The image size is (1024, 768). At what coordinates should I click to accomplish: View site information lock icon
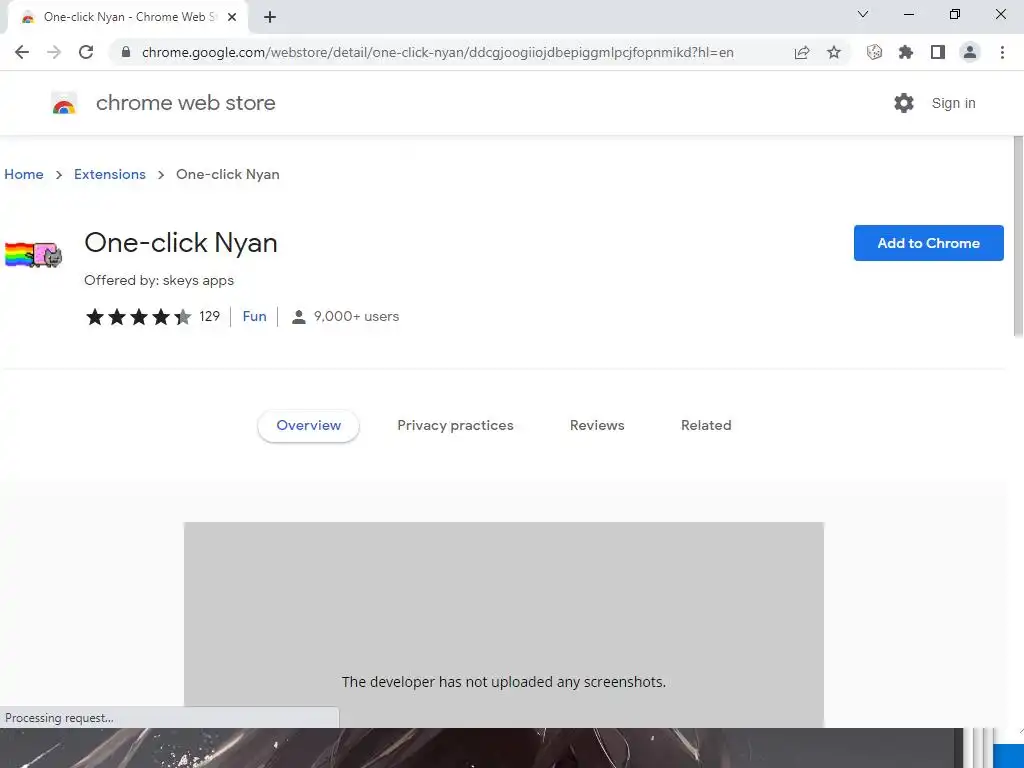pos(126,52)
